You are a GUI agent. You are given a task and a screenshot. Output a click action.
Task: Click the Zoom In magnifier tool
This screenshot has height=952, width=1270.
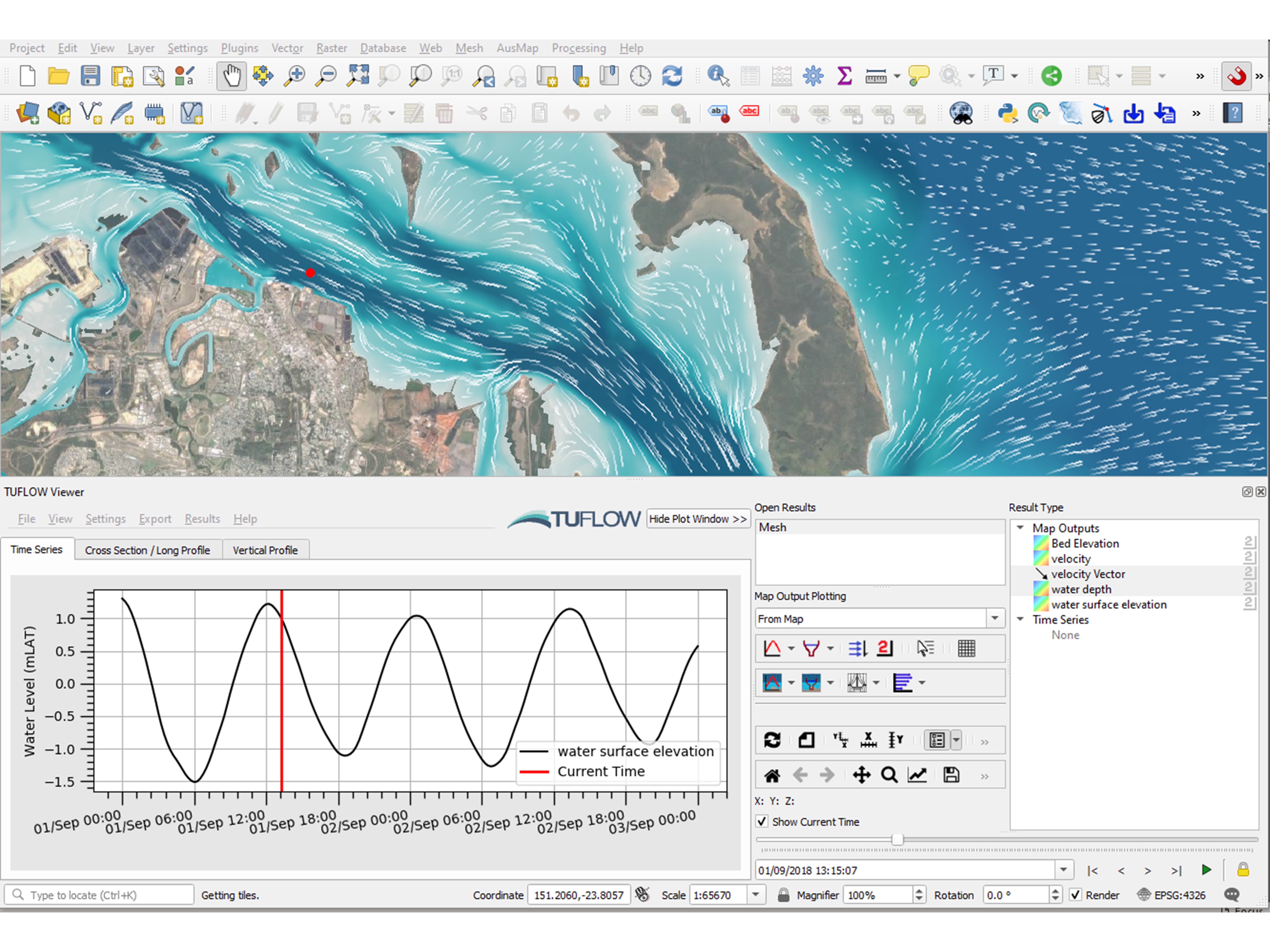(x=295, y=76)
